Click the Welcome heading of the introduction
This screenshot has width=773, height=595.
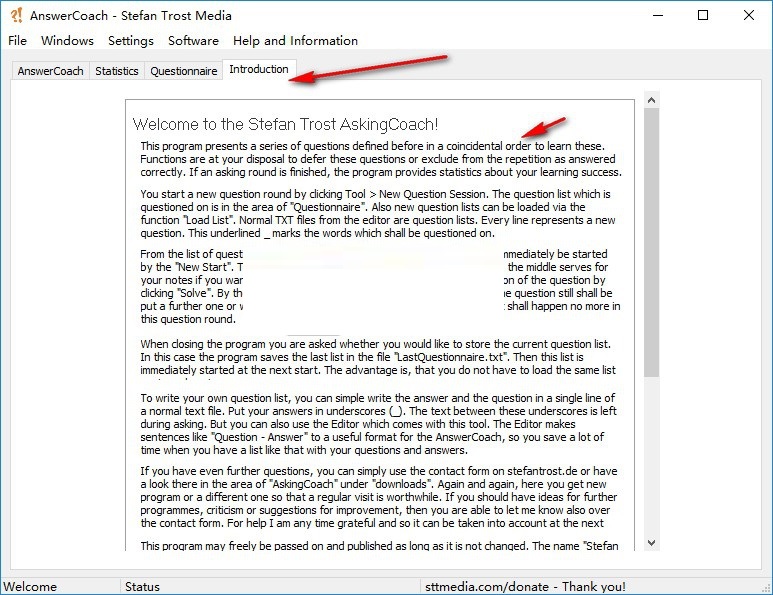coord(285,124)
